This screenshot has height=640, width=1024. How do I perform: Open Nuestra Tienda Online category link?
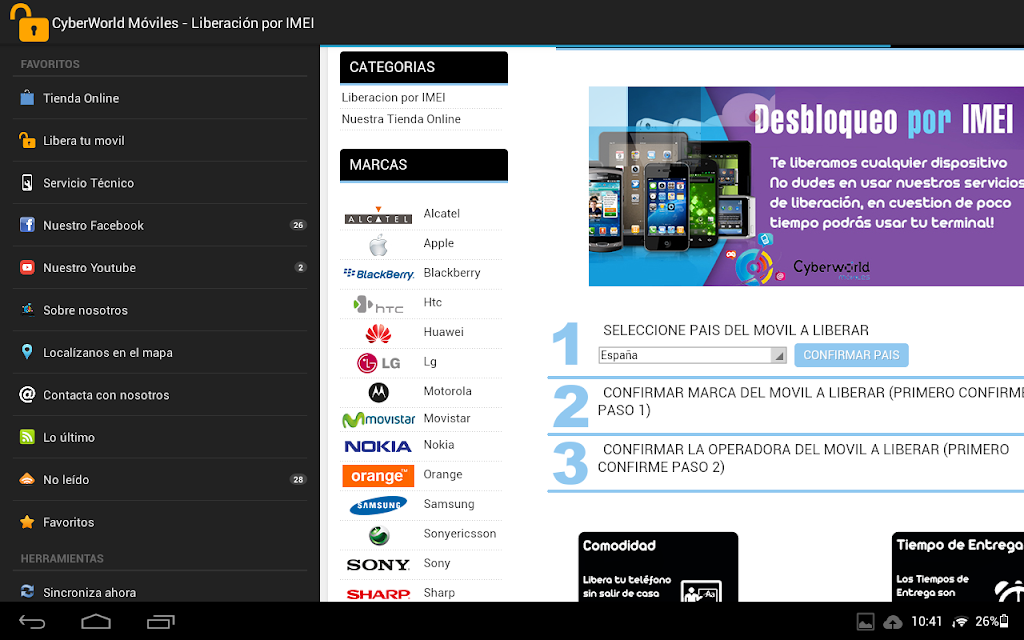pos(401,119)
